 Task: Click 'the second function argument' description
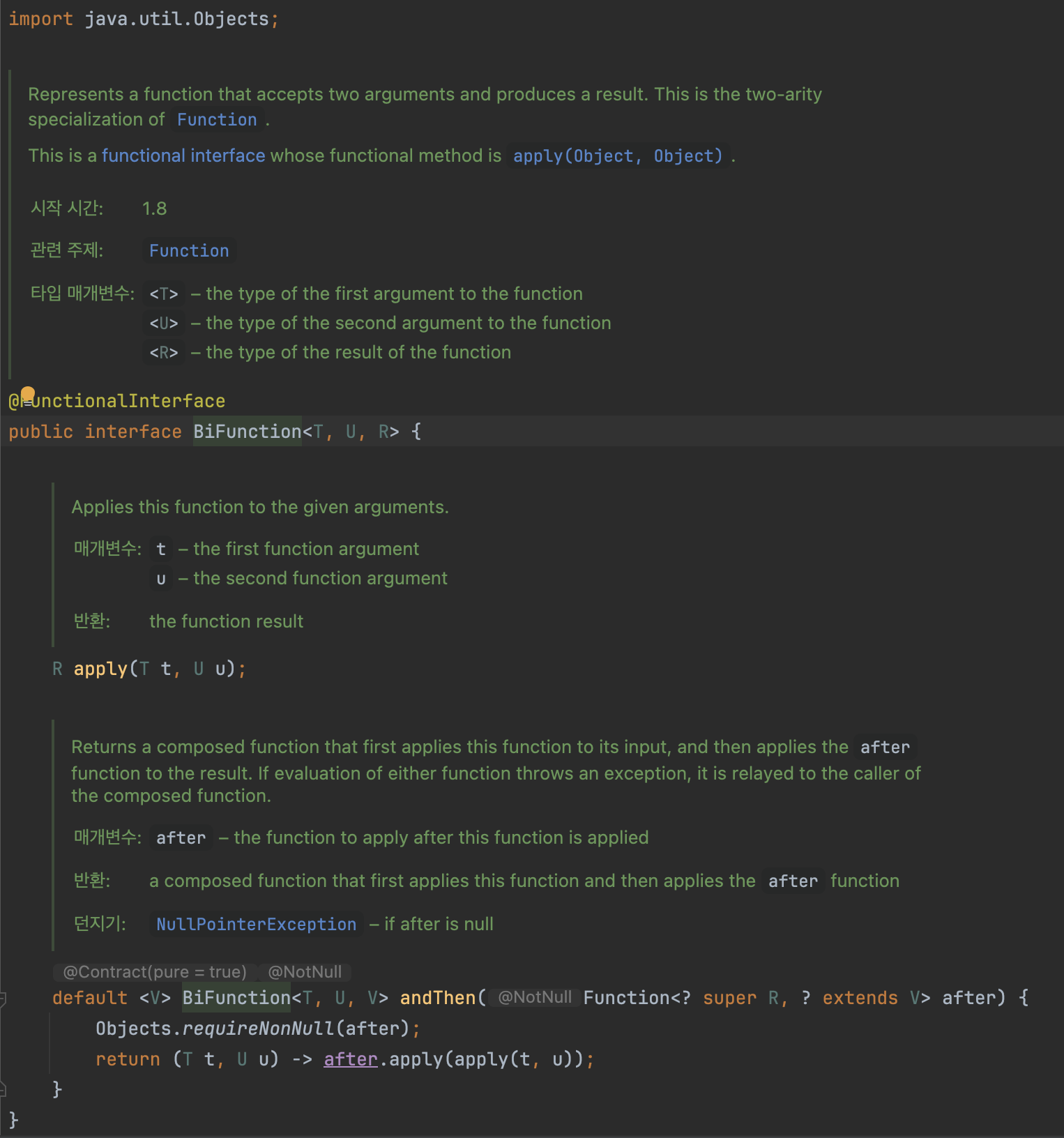click(320, 578)
